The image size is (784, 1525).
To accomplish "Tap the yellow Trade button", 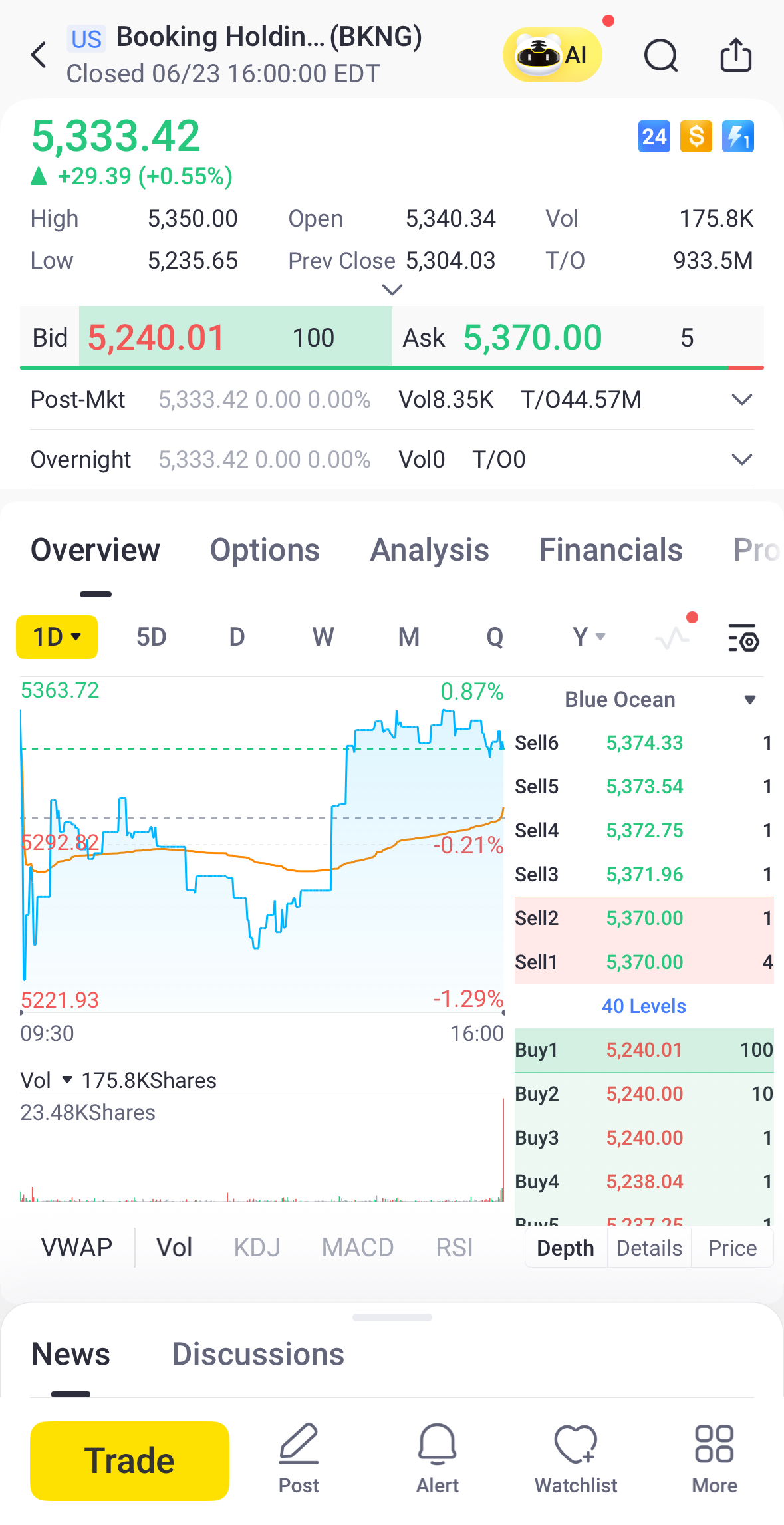I will click(130, 1461).
